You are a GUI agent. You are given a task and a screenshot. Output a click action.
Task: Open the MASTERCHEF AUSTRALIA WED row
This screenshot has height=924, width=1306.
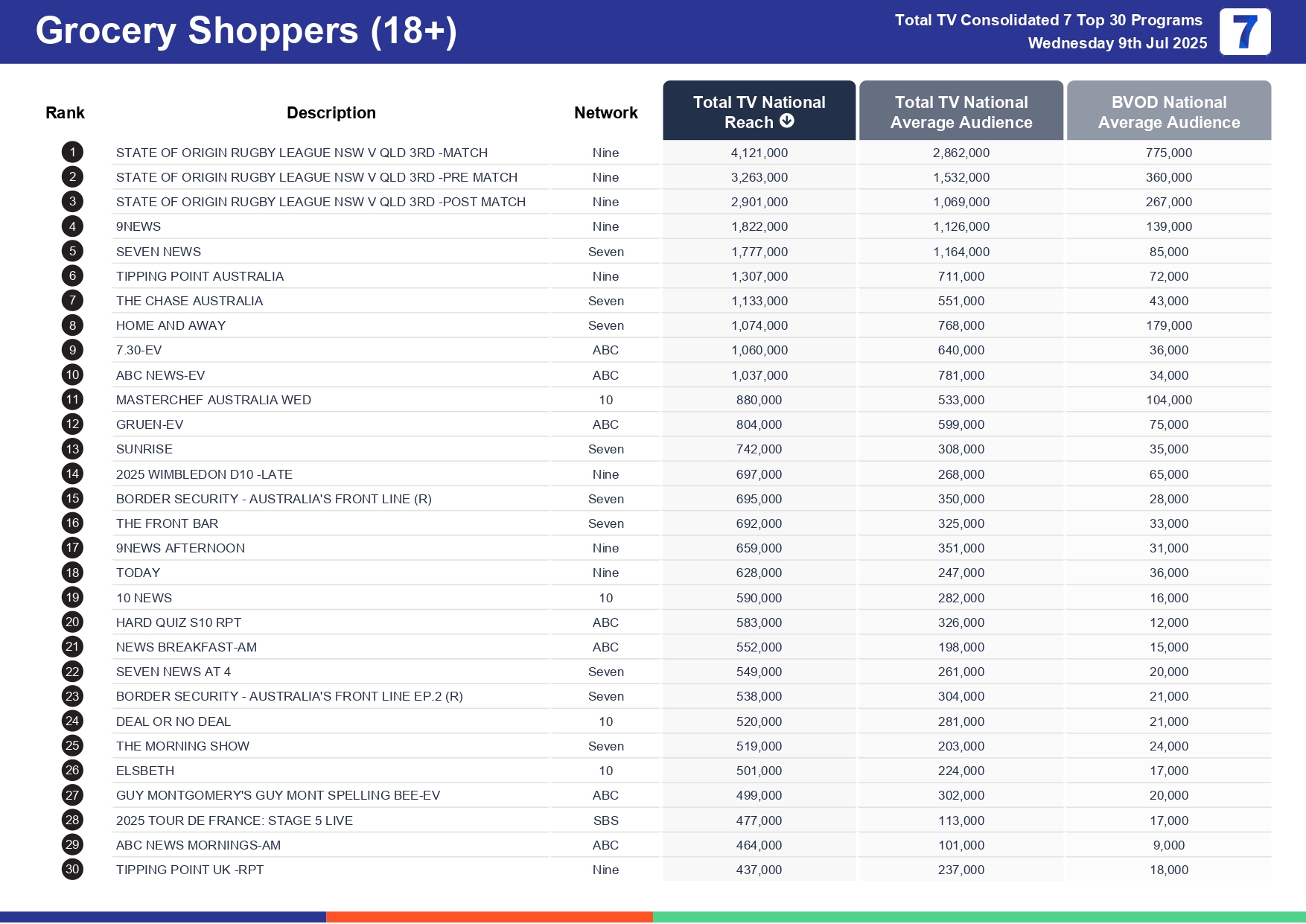tap(214, 400)
